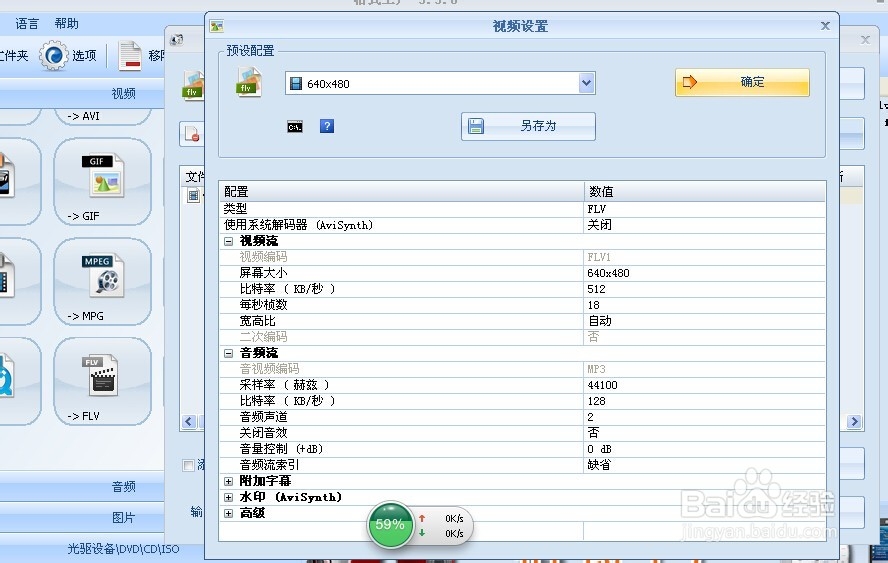
Task: Click the 数值 column header
Action: coord(705,191)
